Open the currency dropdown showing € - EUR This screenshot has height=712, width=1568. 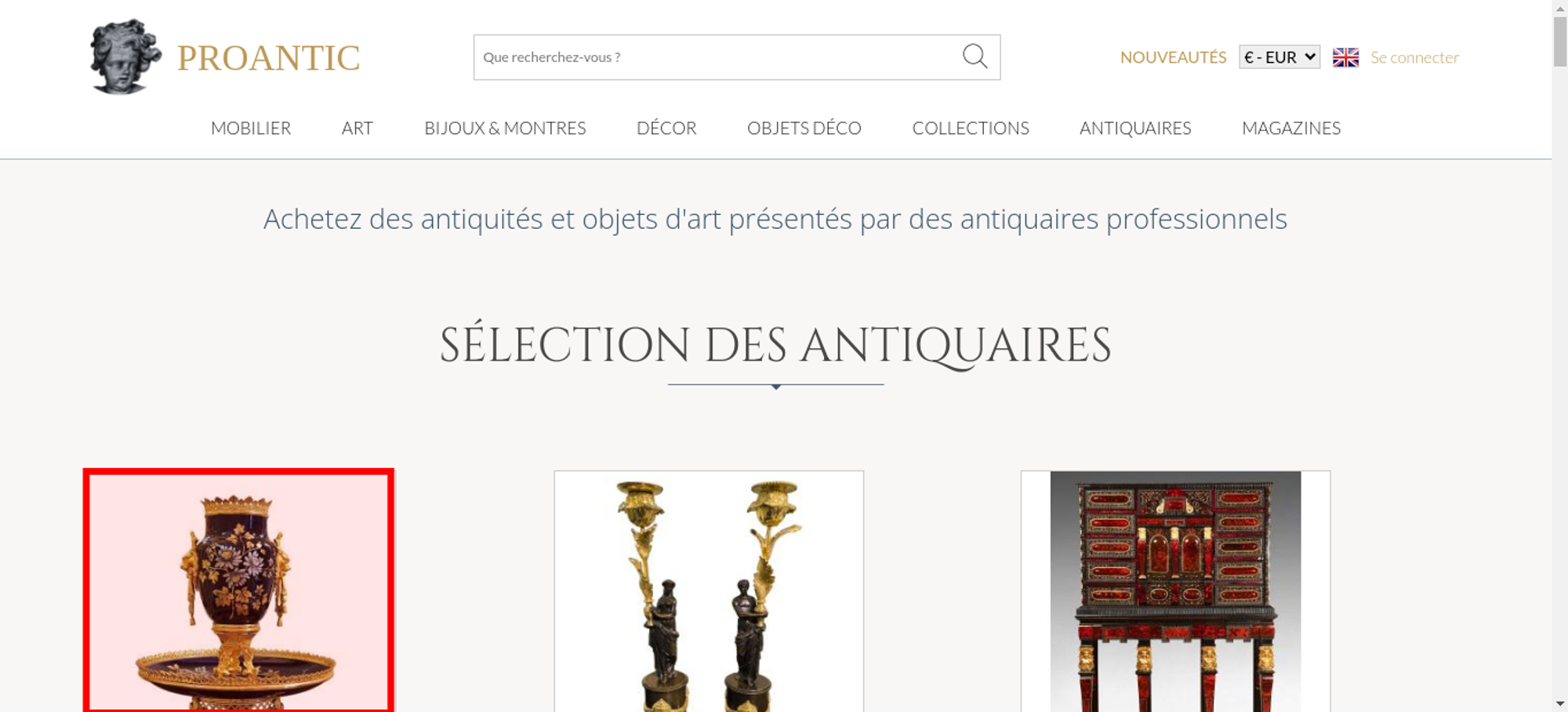pos(1279,57)
